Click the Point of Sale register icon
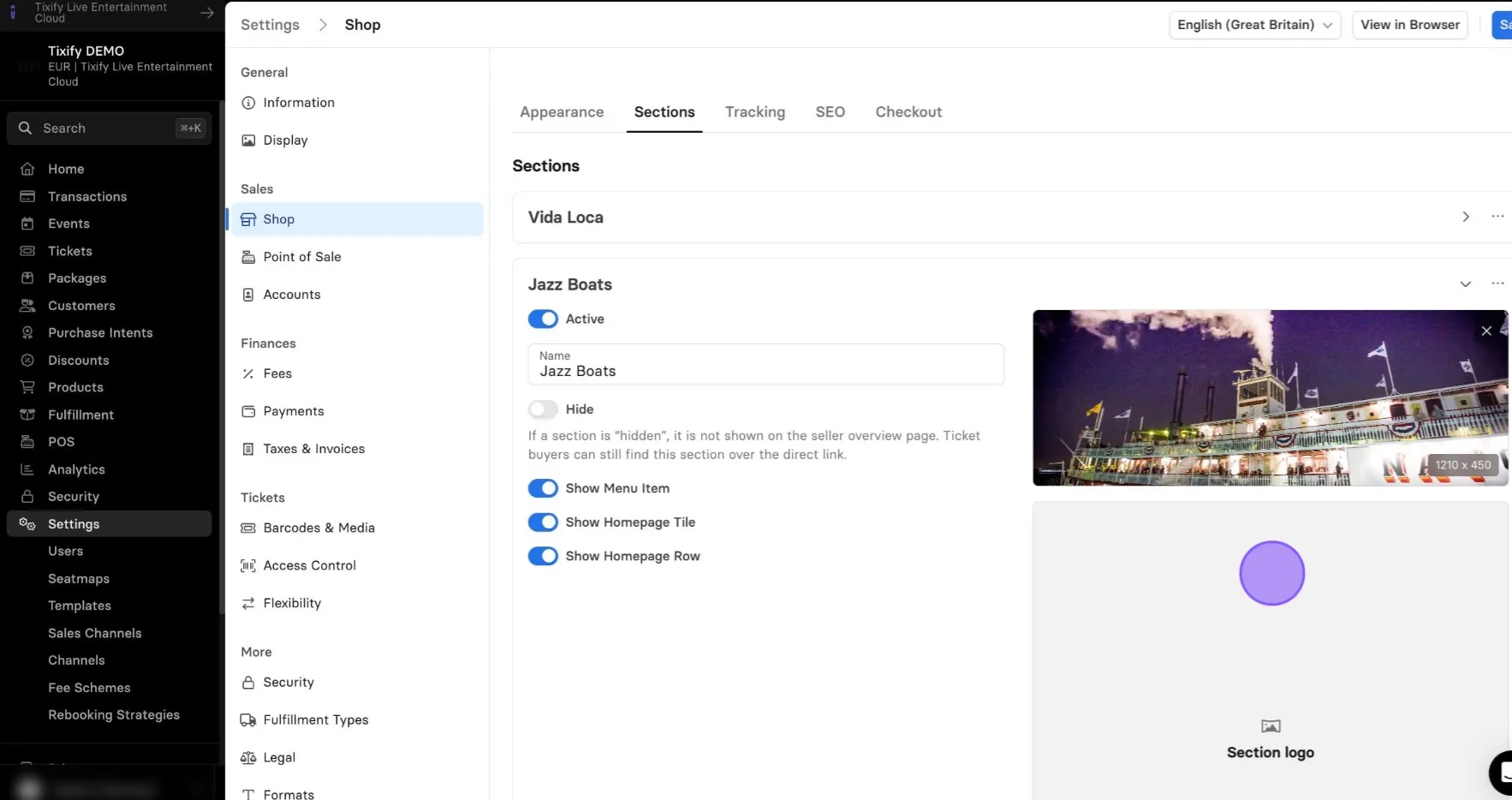This screenshot has width=1512, height=800. coord(248,257)
